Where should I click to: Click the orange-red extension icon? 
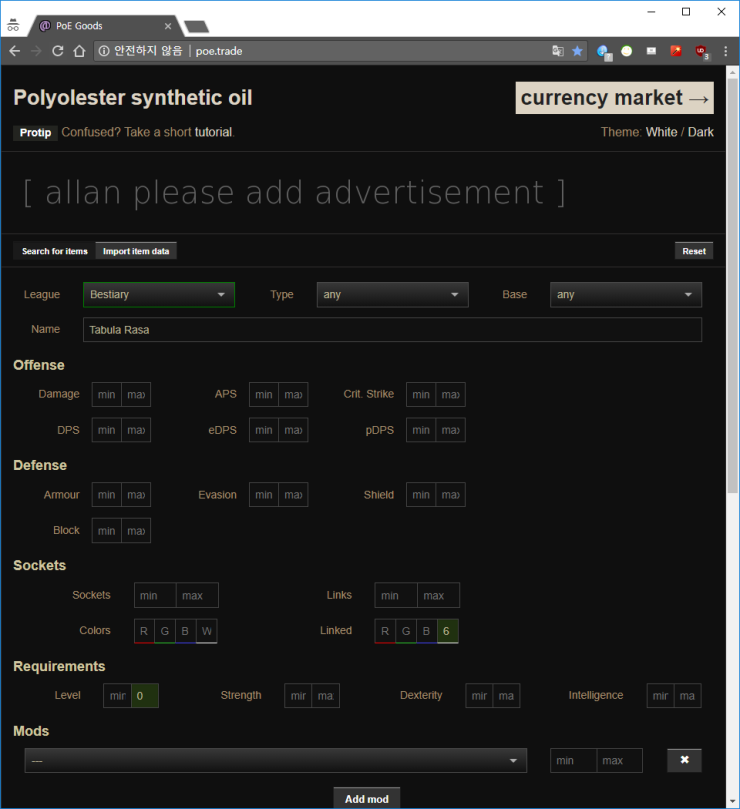676,51
